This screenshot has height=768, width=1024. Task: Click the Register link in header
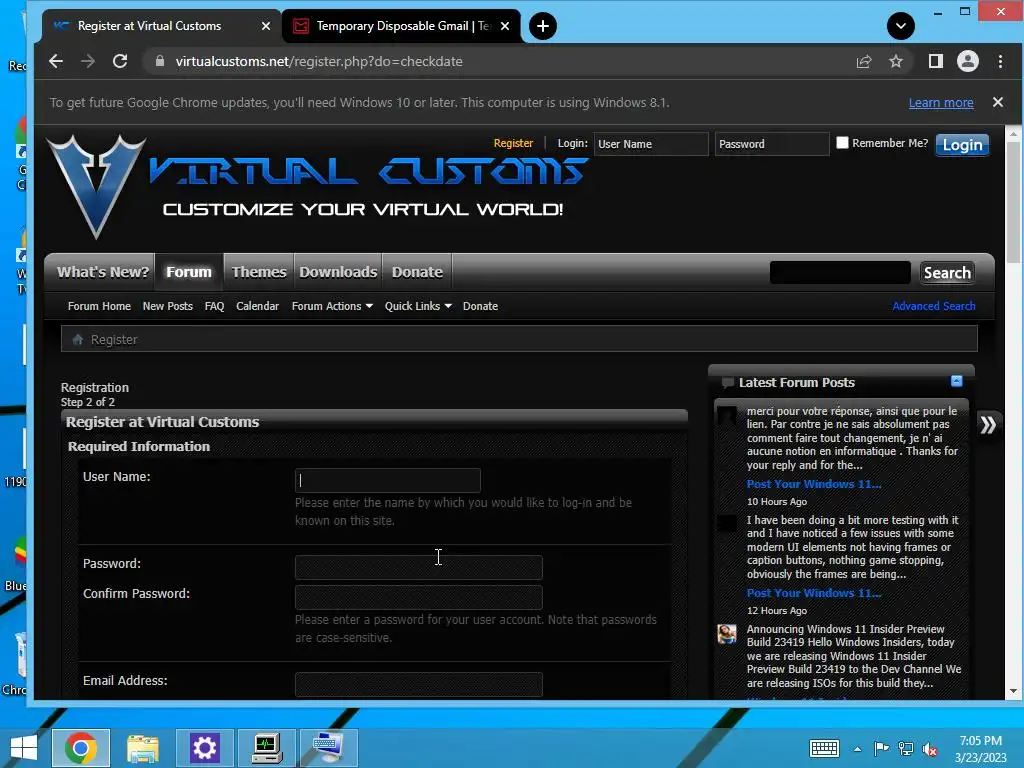coord(513,143)
